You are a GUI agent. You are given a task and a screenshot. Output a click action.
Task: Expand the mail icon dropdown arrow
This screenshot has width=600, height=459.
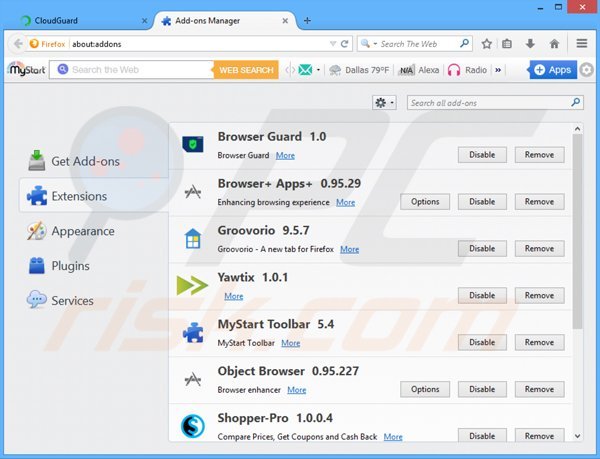318,70
